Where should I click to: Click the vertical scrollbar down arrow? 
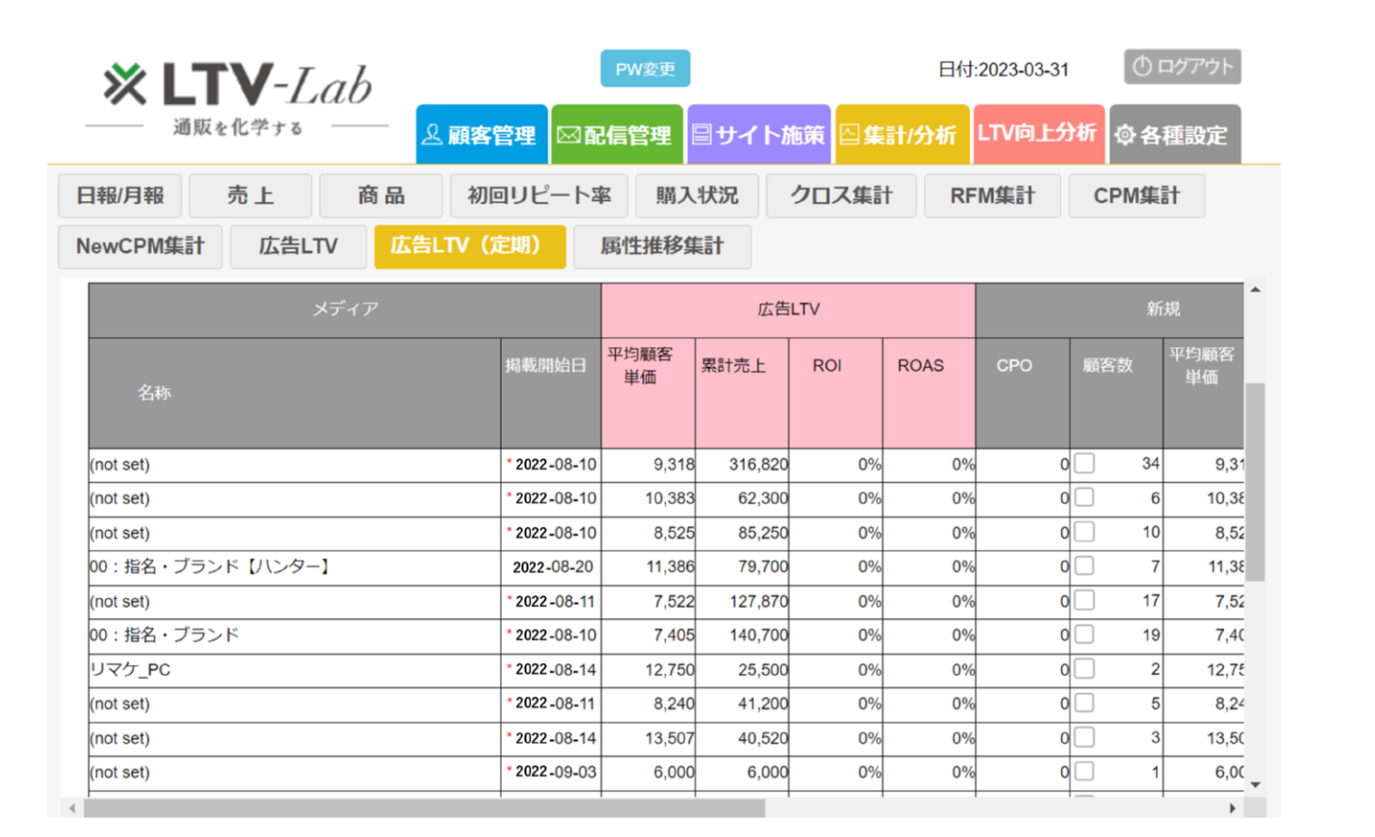[1255, 784]
